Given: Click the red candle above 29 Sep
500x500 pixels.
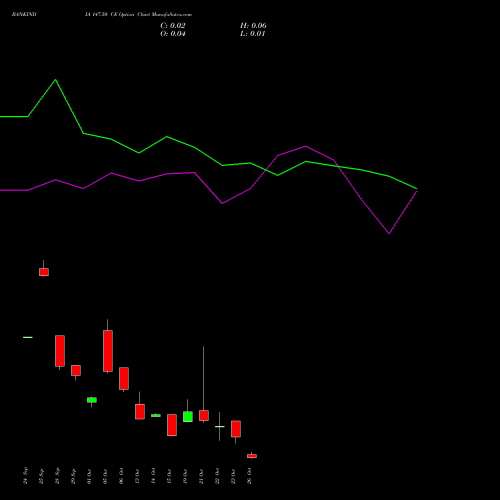Looking at the screenshot, I should click(x=76, y=370).
